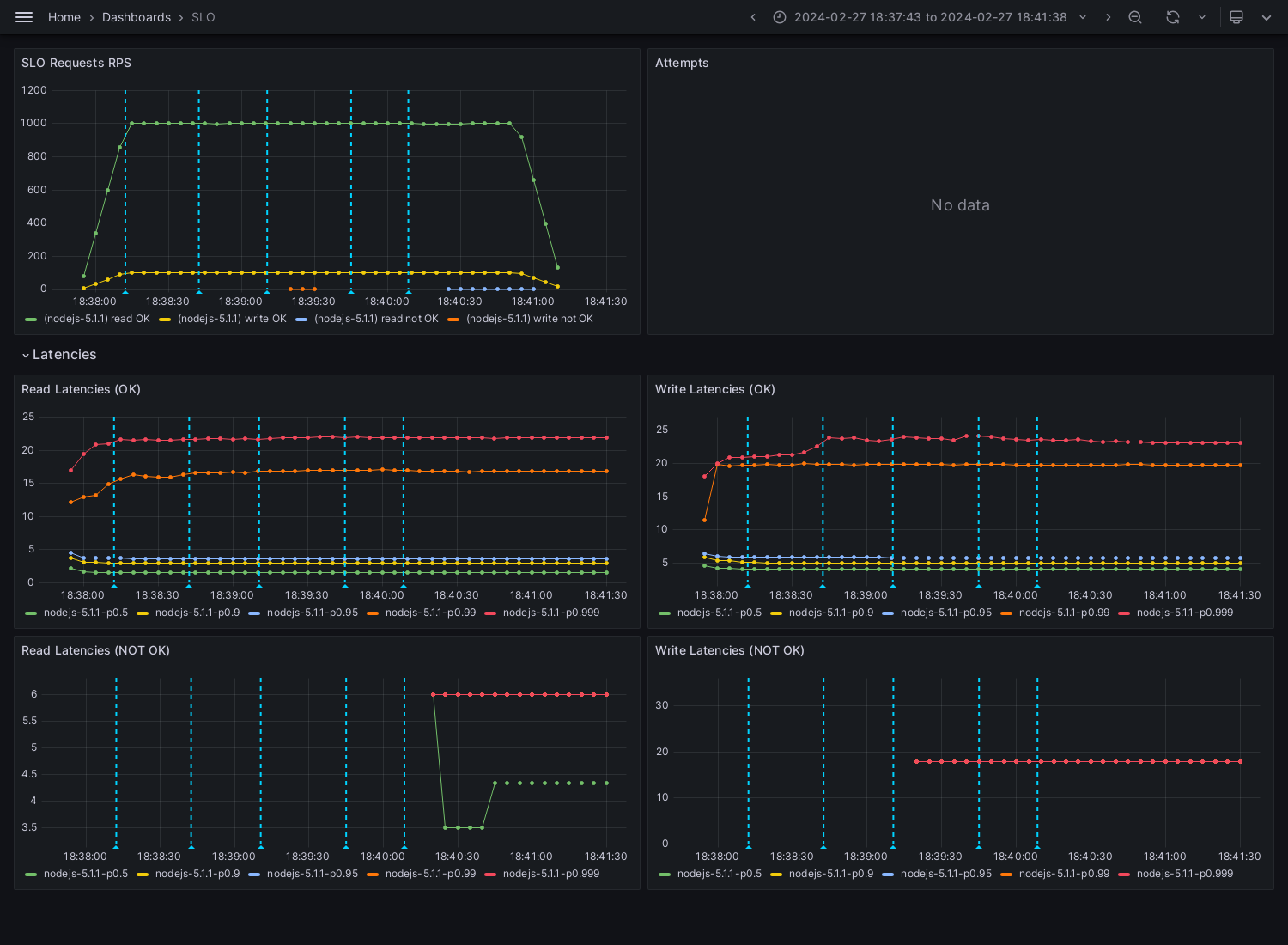Click p0.9 yellow swatch in Write Latencies (OK) legend

[776, 613]
